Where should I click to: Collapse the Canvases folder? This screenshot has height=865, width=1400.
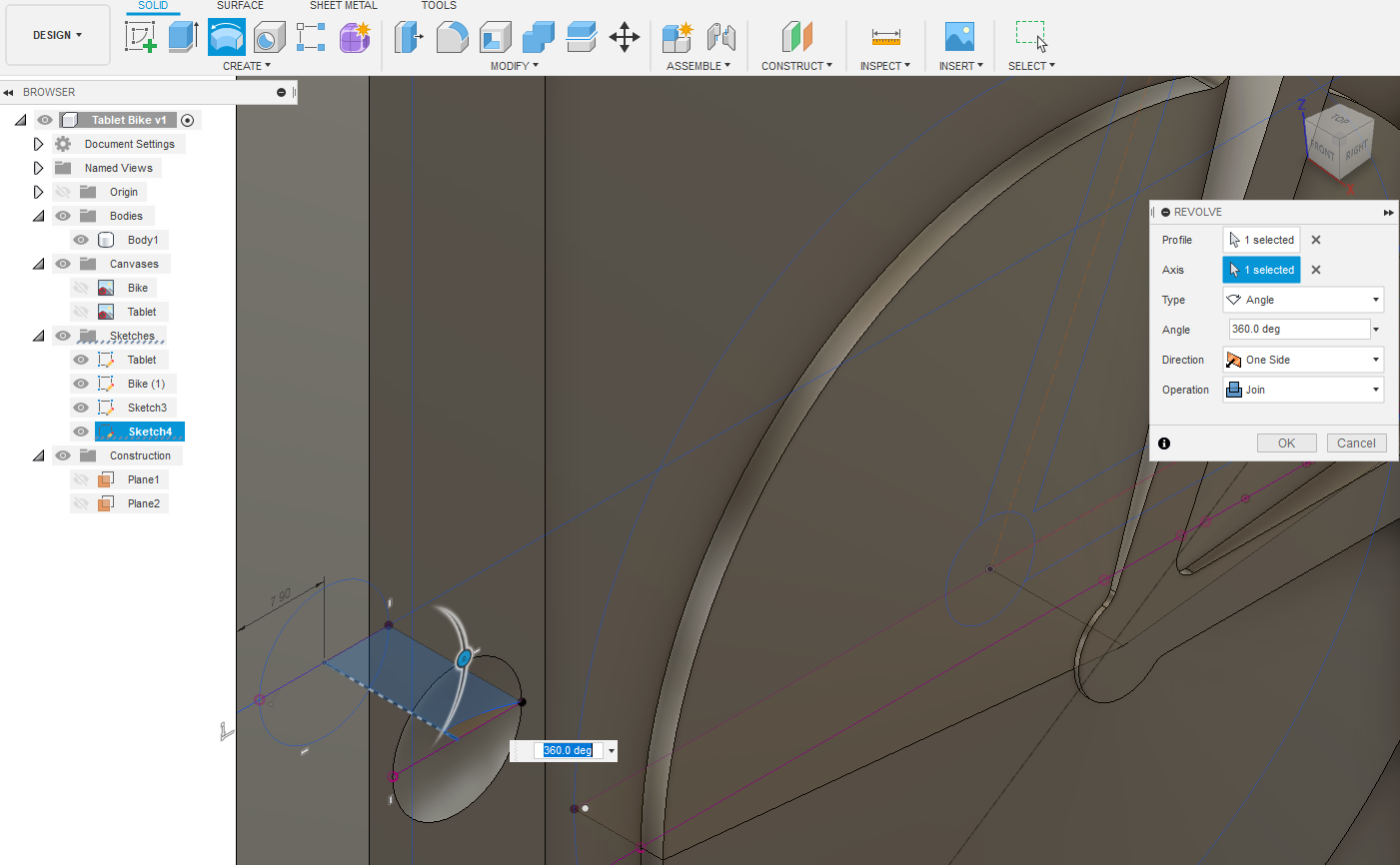39,264
